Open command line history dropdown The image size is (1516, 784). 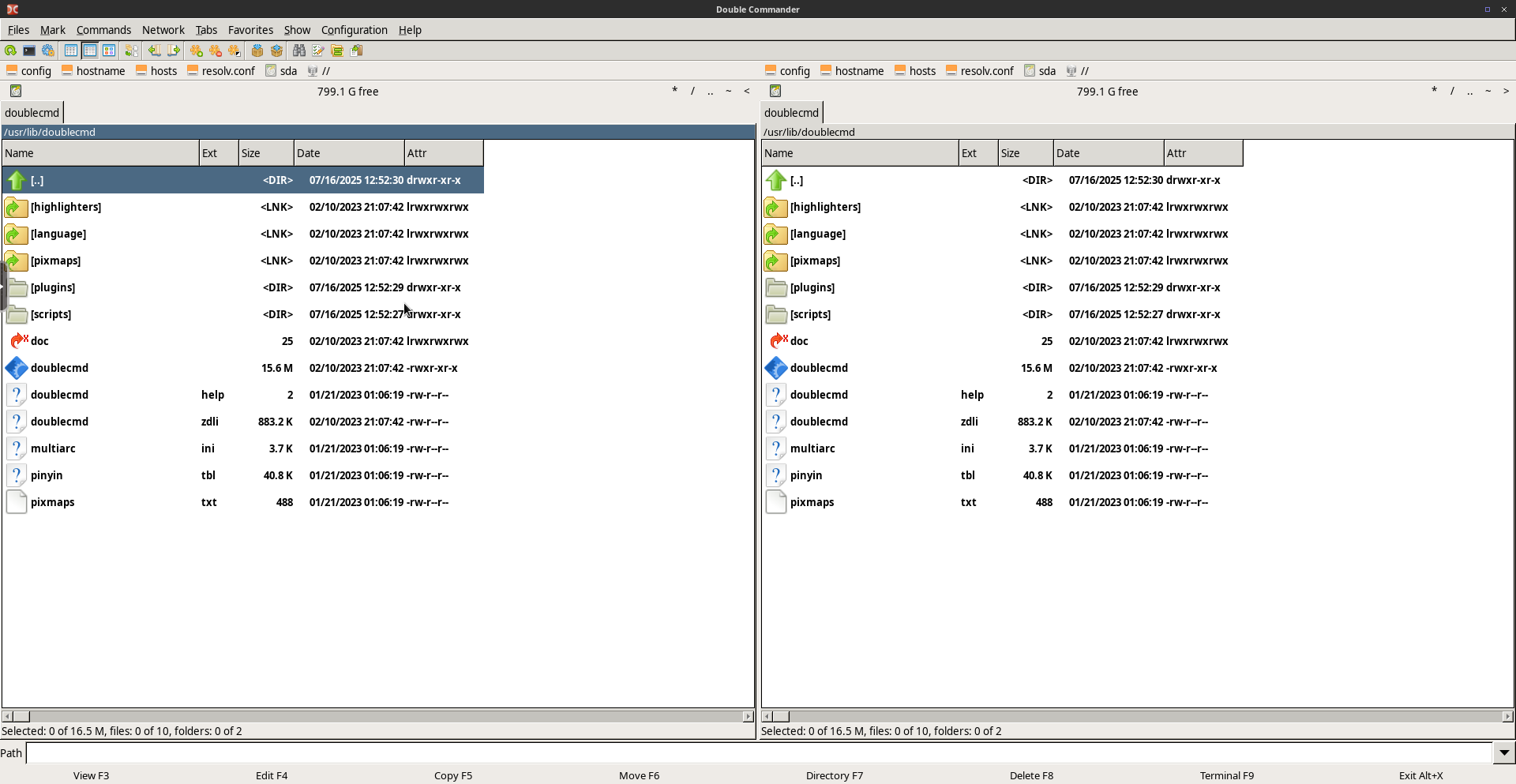[x=1504, y=753]
